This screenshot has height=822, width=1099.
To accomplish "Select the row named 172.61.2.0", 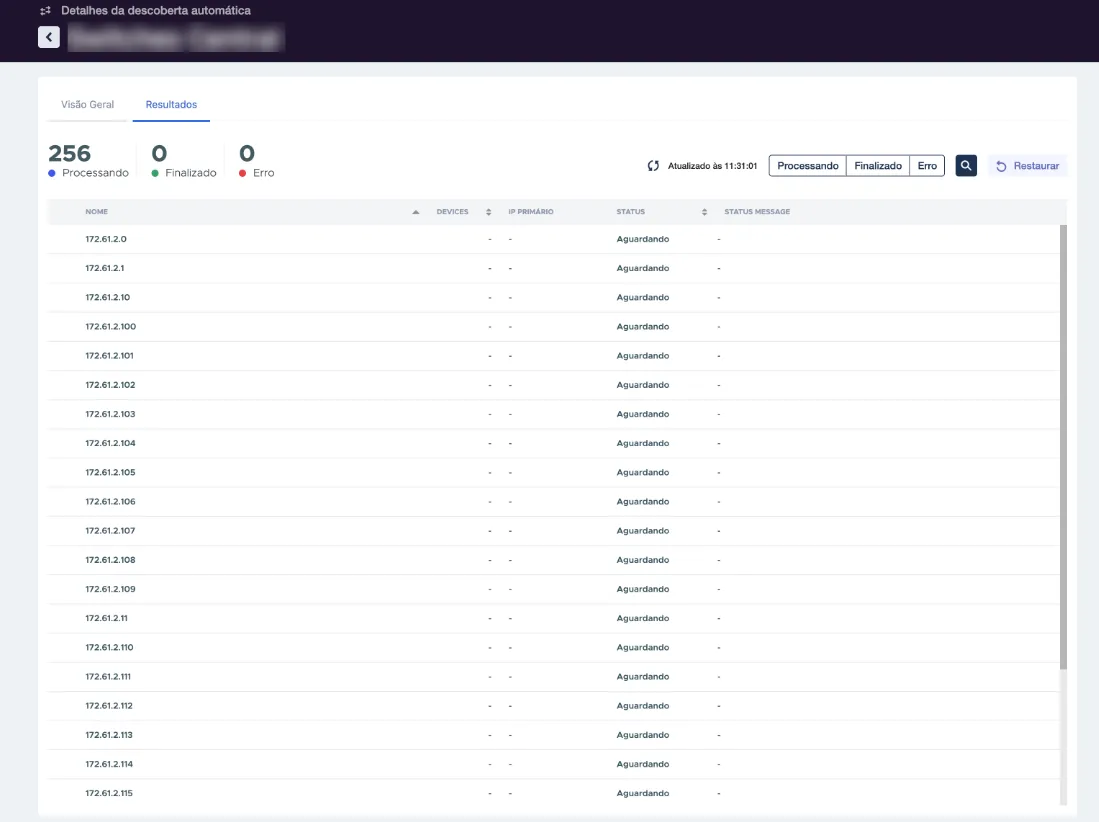I will tap(554, 239).
